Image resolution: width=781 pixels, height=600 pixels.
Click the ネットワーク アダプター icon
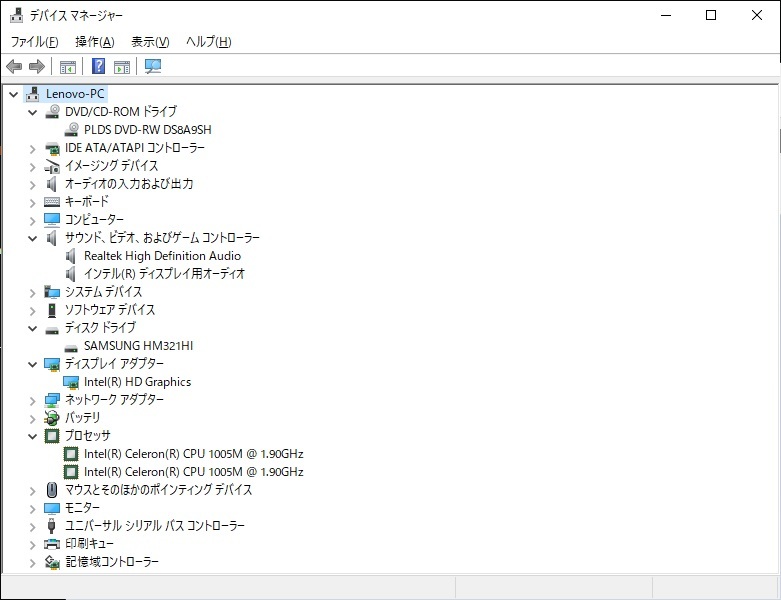click(52, 400)
